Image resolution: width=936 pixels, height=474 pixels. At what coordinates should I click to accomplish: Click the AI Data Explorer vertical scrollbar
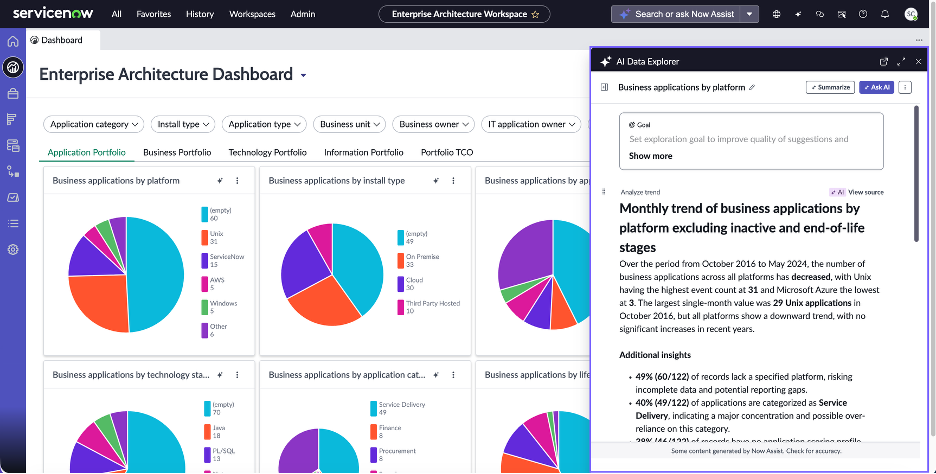point(916,174)
